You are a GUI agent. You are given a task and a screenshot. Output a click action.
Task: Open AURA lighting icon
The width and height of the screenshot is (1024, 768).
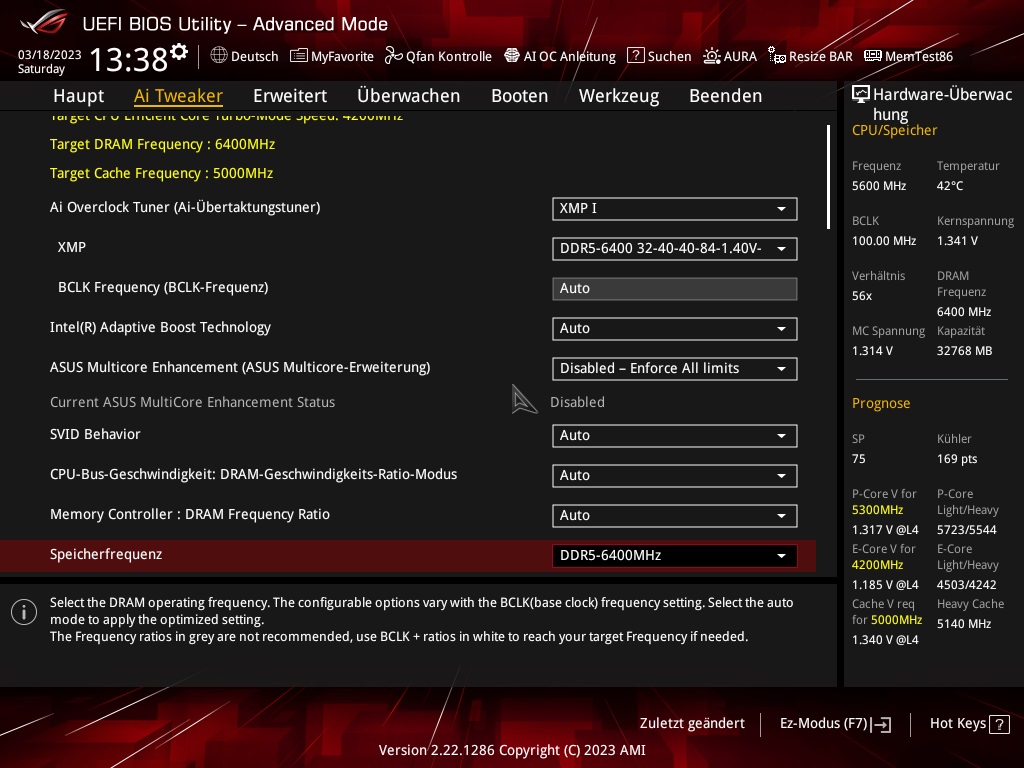tap(711, 56)
